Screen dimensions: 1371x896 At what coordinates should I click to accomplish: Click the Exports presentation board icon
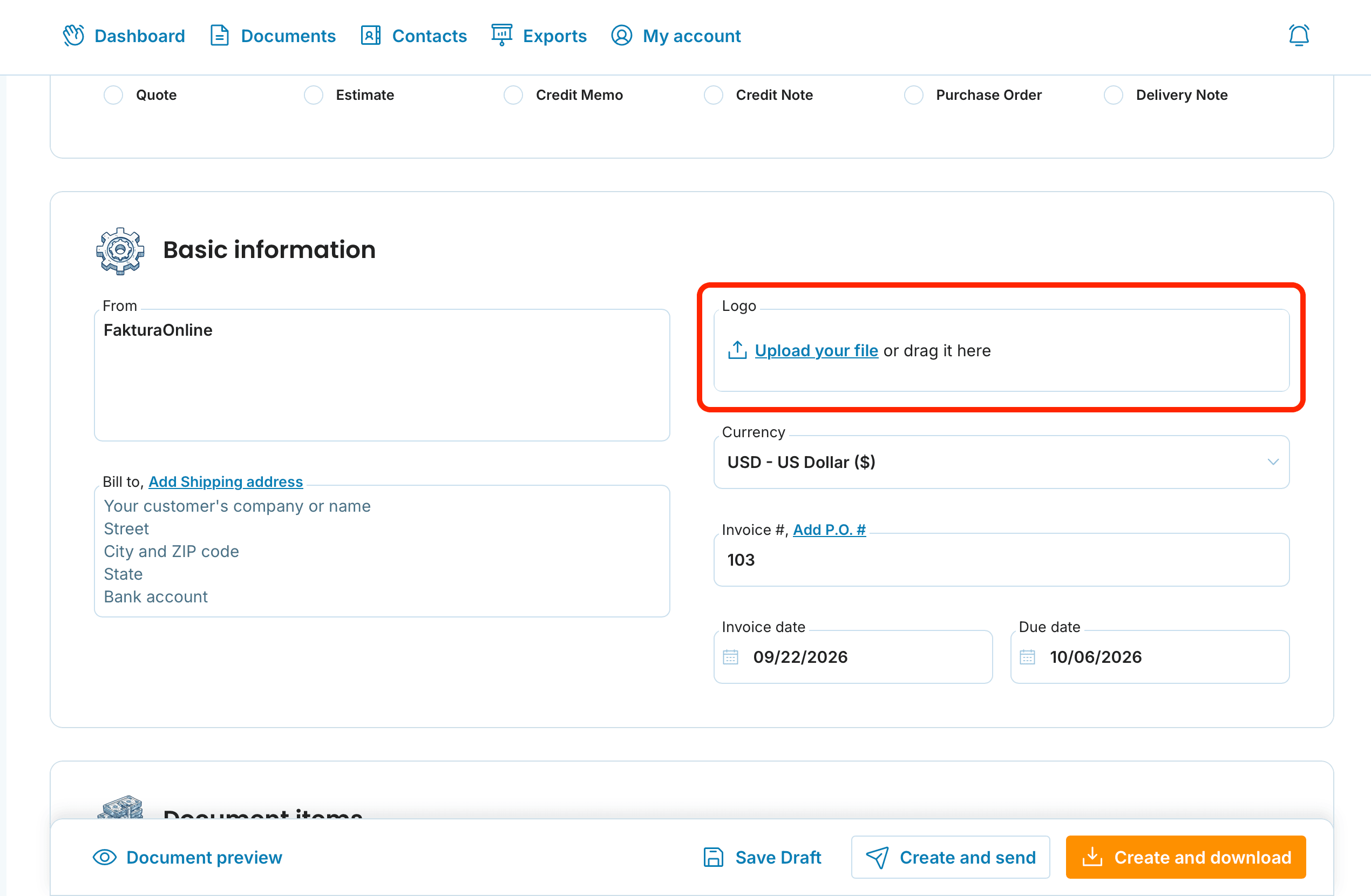(x=502, y=35)
